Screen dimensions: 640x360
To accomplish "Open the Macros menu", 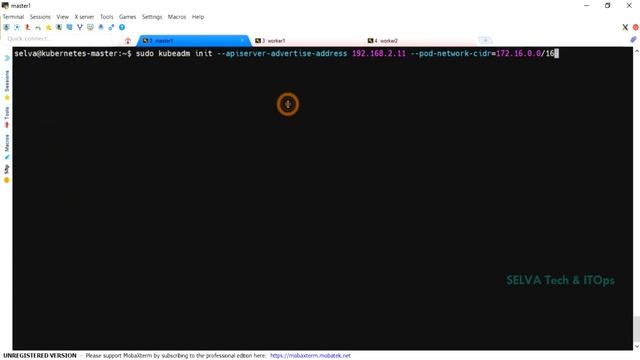I will coord(177,17).
